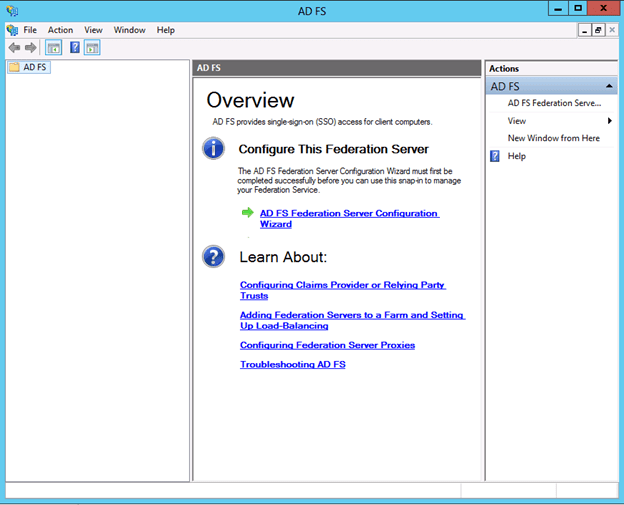This screenshot has height=505, width=624.
Task: Restore the inner MDI child window
Action: point(598,30)
